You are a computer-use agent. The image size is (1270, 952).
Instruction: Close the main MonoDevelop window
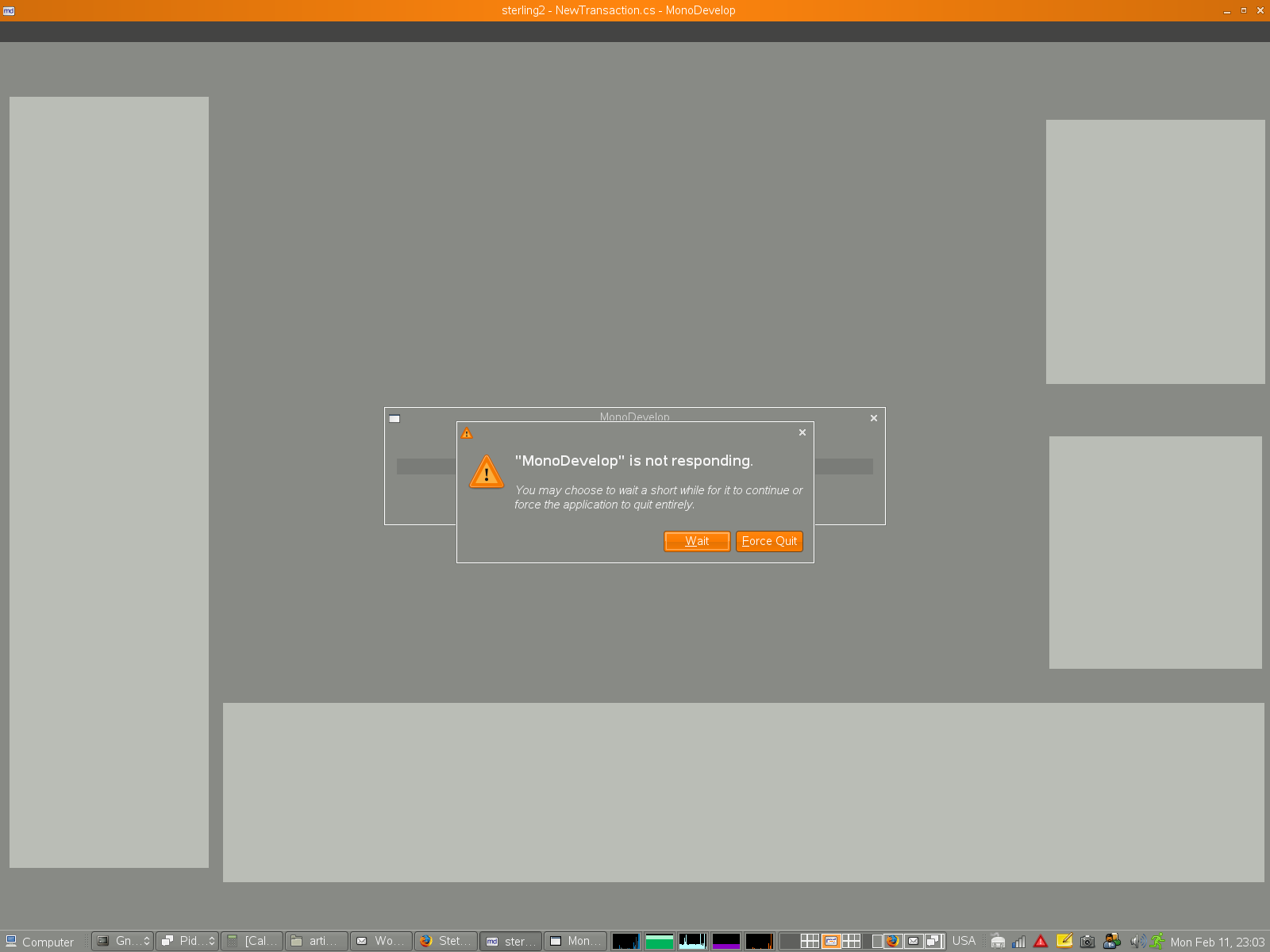1260,10
